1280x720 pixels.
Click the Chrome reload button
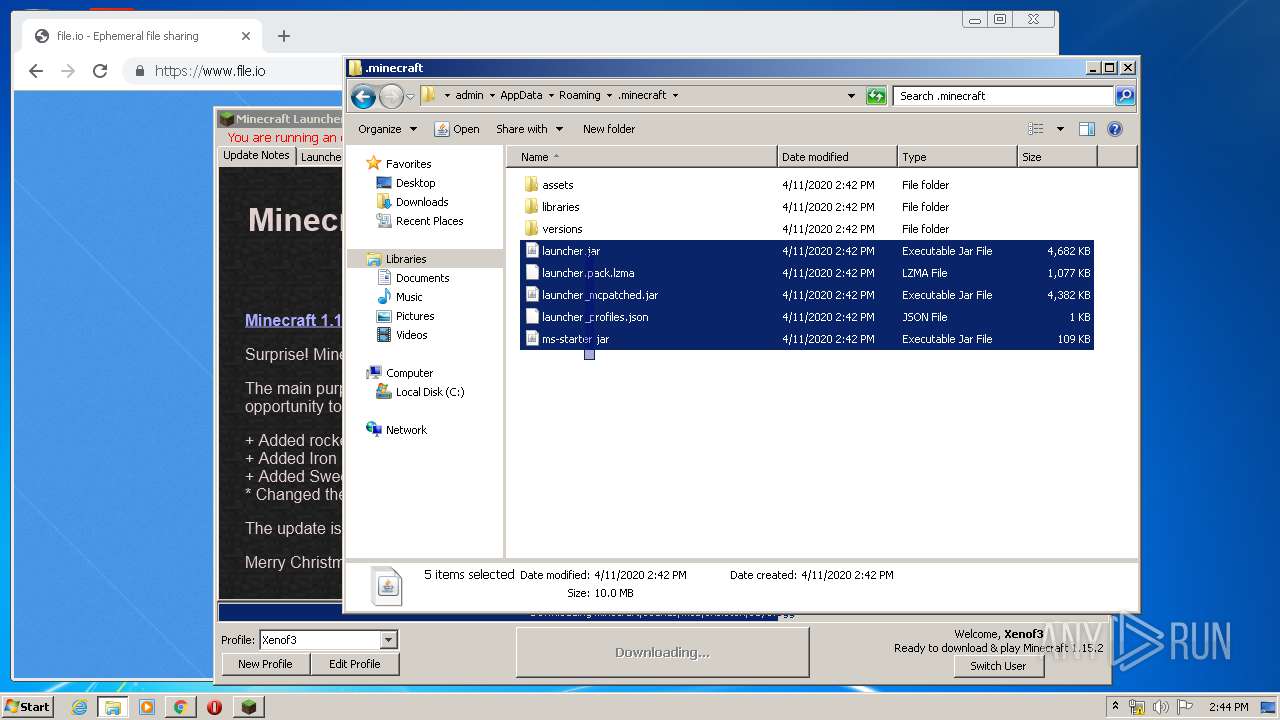100,71
